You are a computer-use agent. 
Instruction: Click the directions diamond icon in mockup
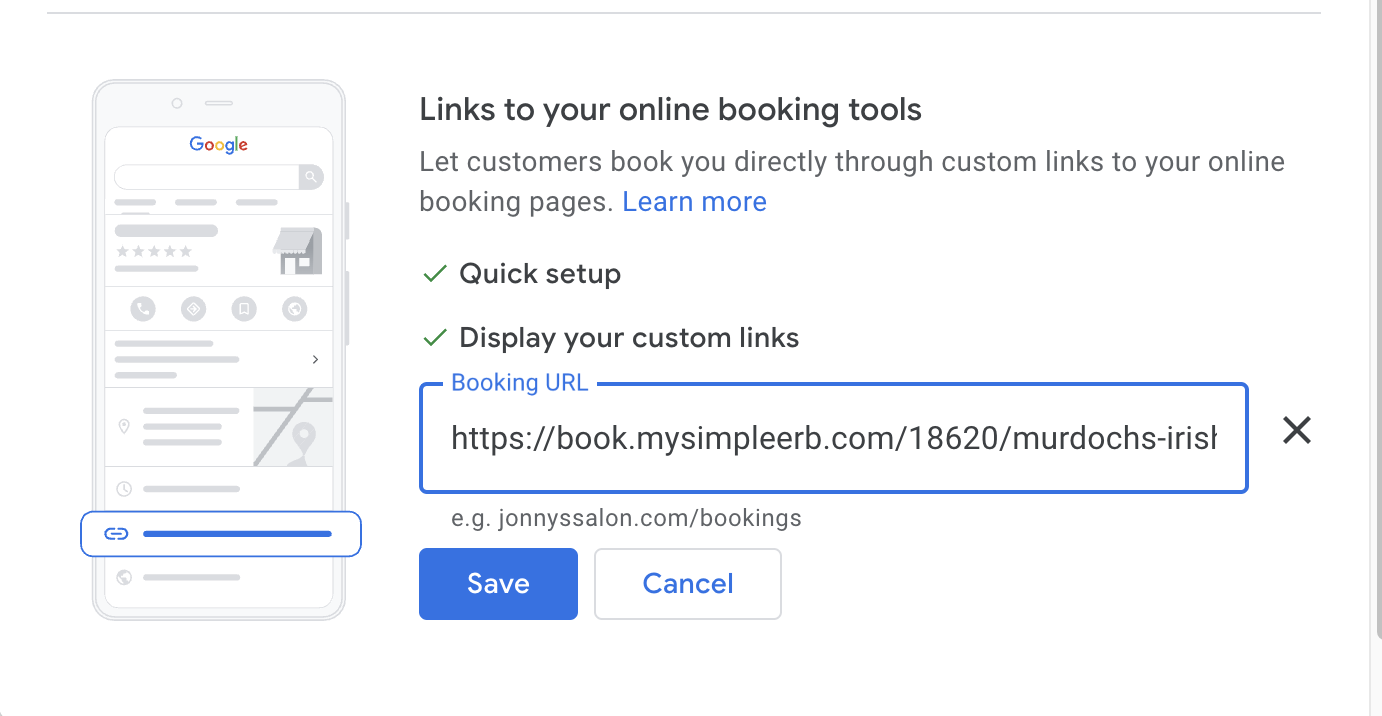[194, 309]
